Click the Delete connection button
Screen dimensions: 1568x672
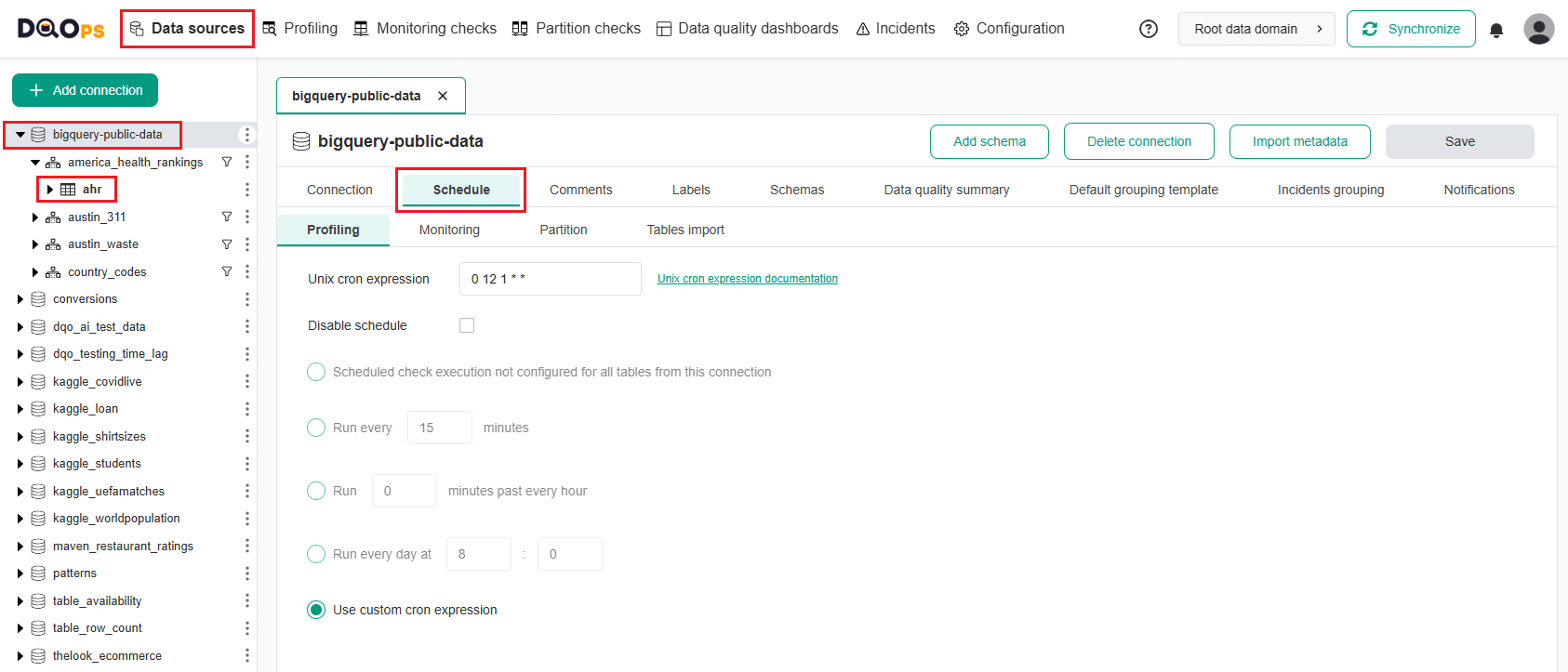[1139, 141]
